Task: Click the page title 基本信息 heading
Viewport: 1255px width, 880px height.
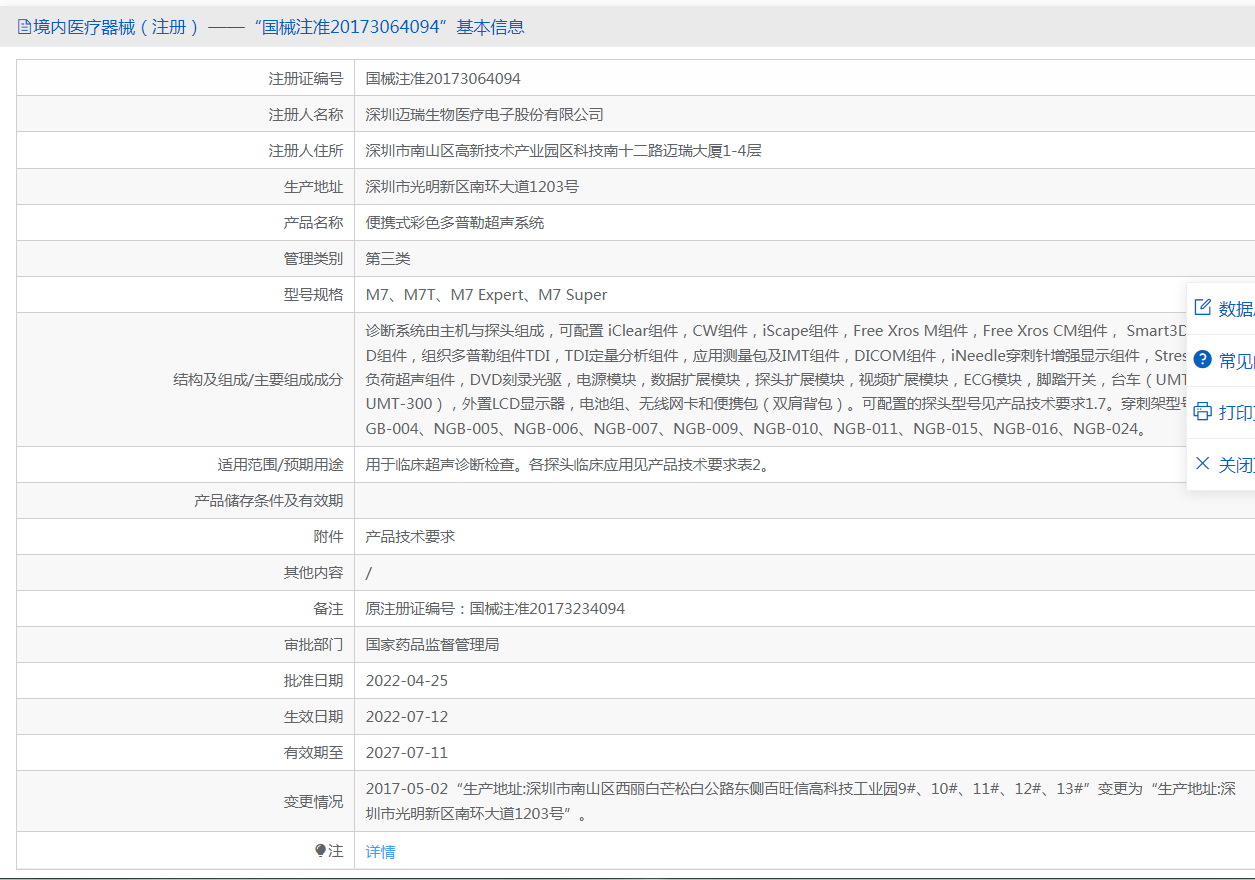Action: pyautogui.click(x=490, y=28)
